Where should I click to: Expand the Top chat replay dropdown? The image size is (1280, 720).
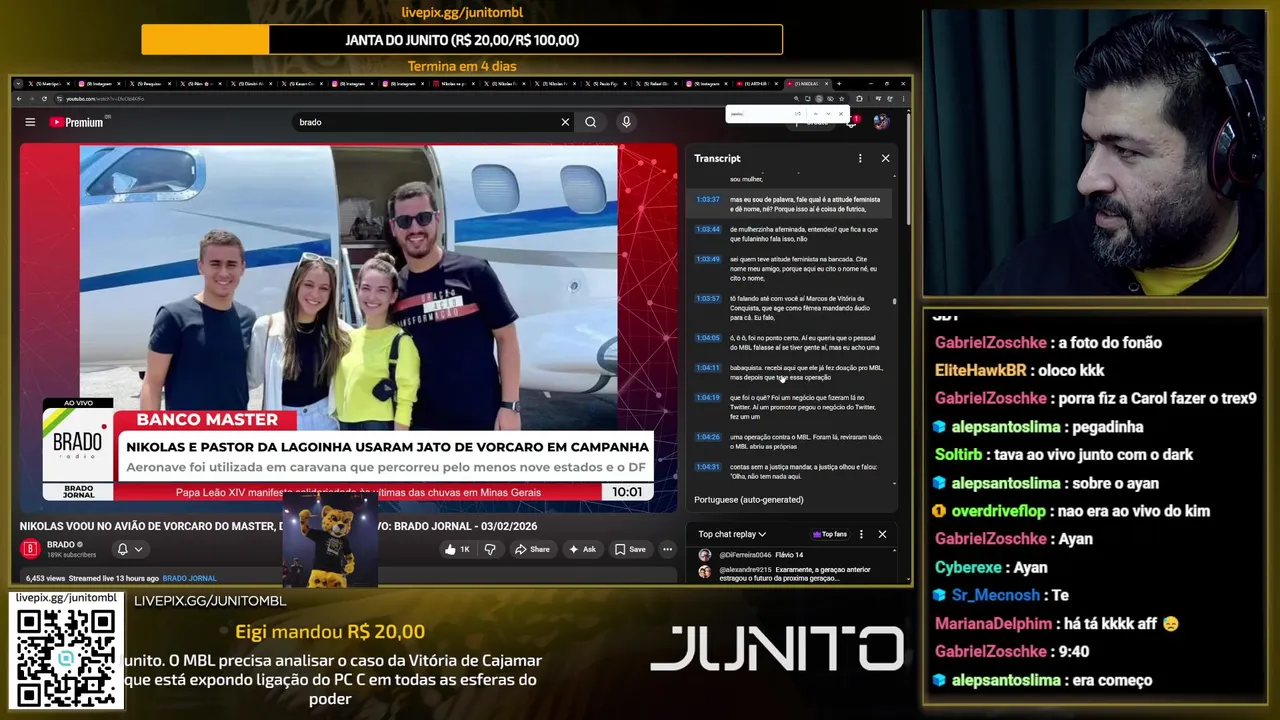point(733,534)
